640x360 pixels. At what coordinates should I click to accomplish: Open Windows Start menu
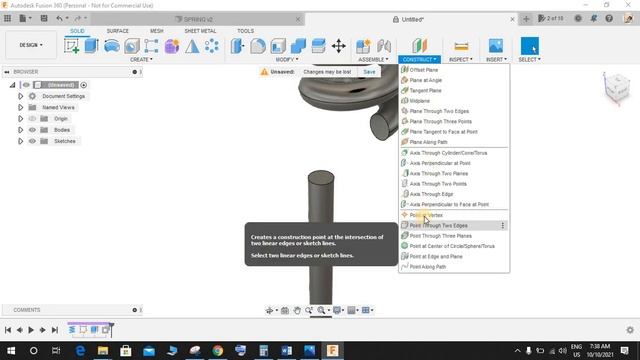click(11, 351)
